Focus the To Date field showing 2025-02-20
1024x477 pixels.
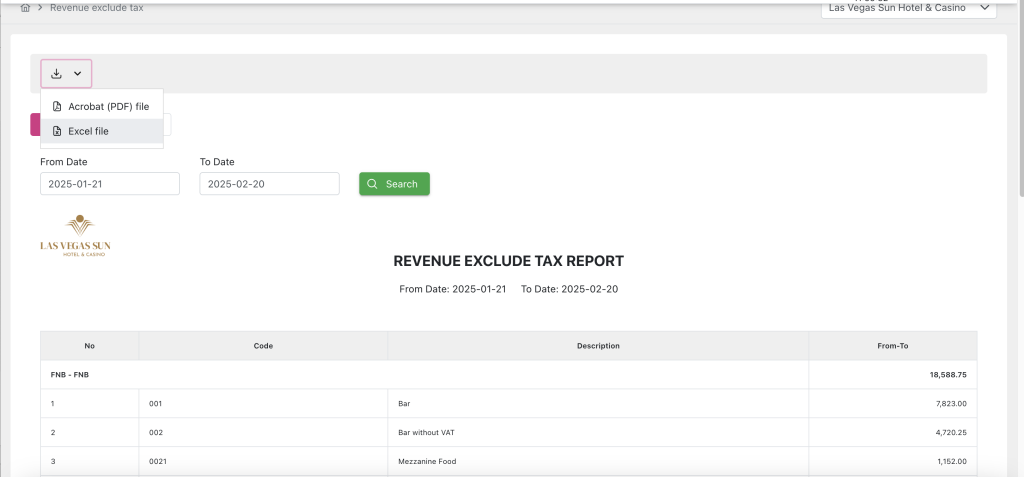click(x=269, y=184)
